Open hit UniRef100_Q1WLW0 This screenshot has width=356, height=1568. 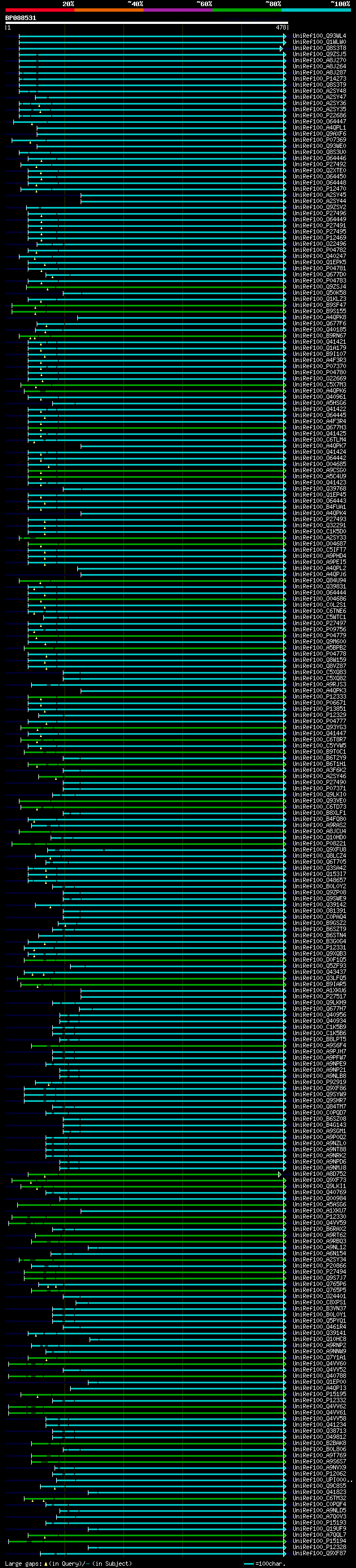pos(319,42)
